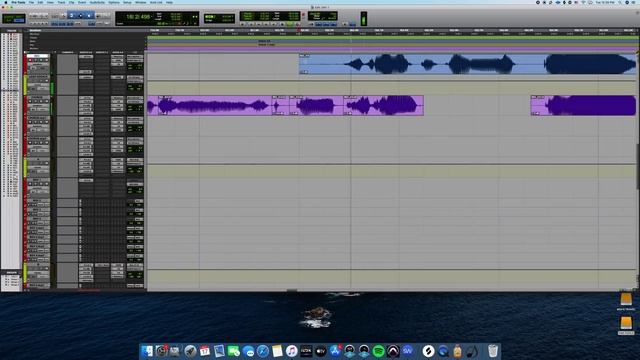Solo the purple clip track
Image resolution: width=640 pixels, height=360 pixels.
[x=41, y=101]
